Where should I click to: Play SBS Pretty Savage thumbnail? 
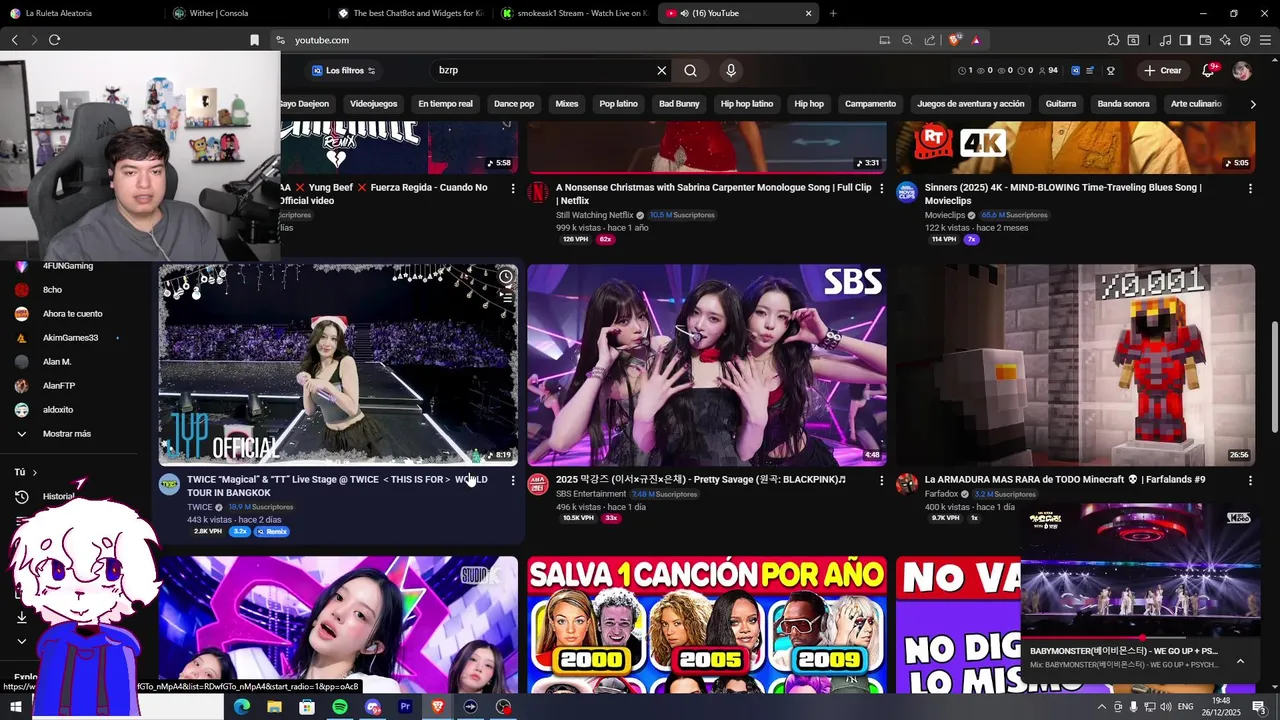click(707, 365)
